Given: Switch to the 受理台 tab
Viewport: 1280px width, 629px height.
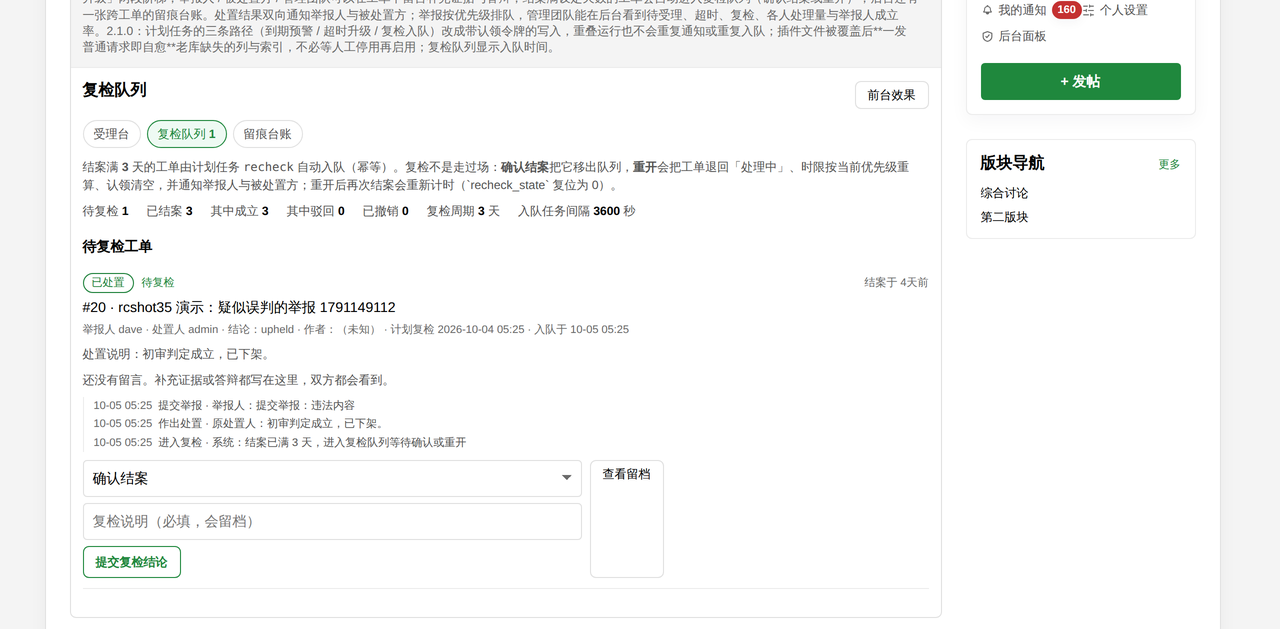Looking at the screenshot, I should click(x=111, y=134).
